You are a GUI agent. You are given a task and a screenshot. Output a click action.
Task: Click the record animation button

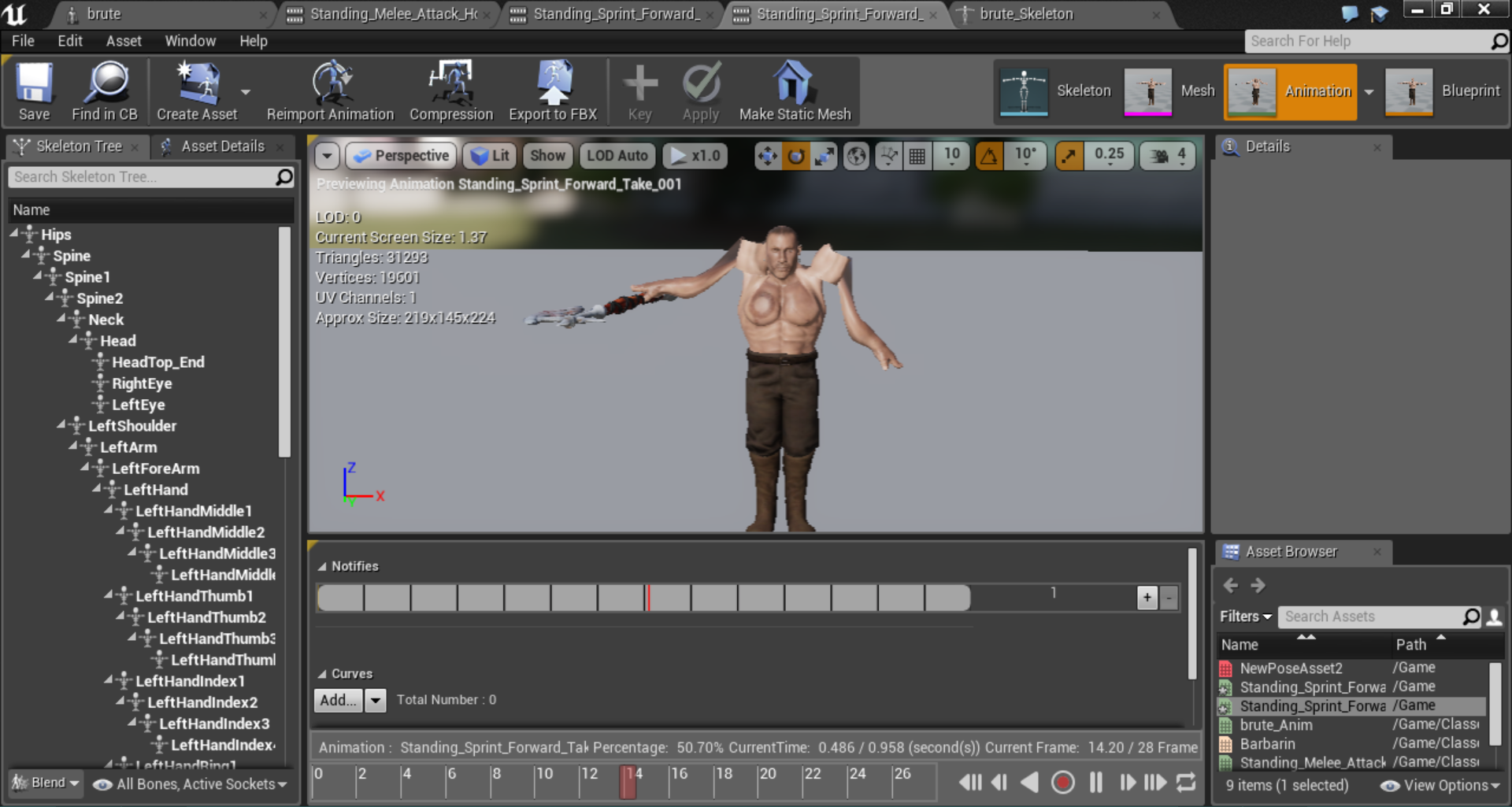[1062, 783]
